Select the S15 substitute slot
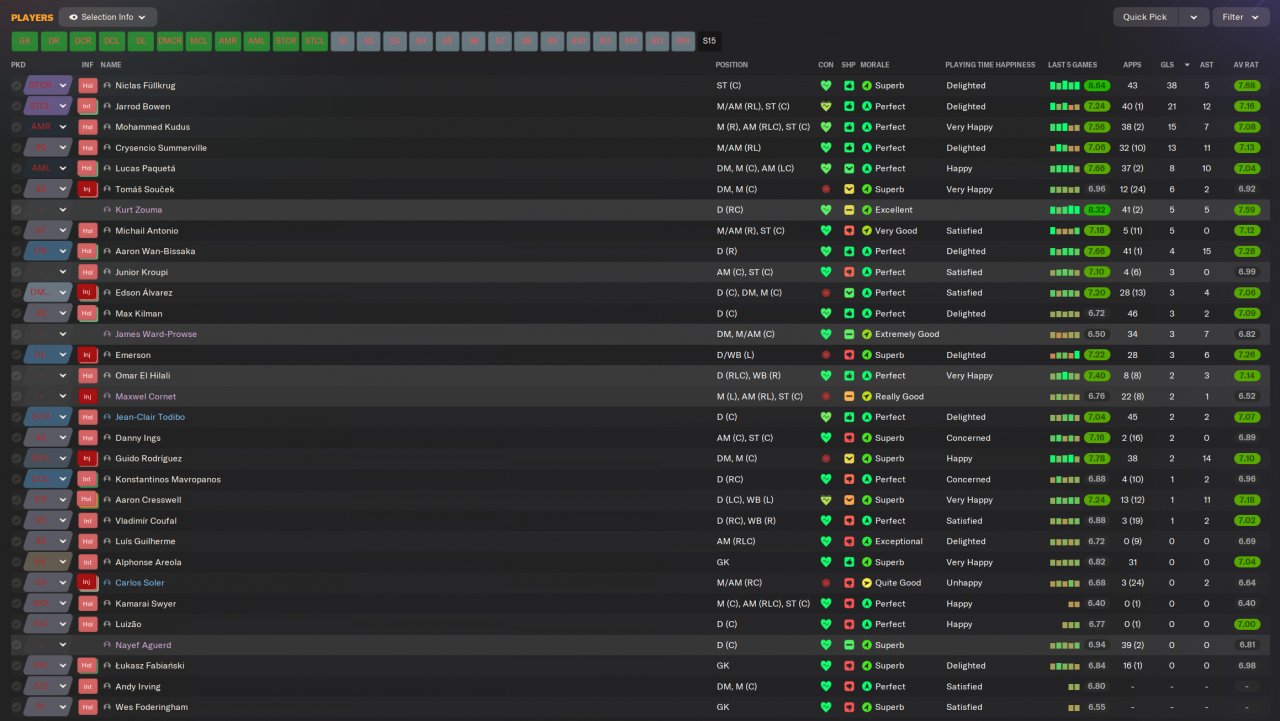 click(709, 41)
